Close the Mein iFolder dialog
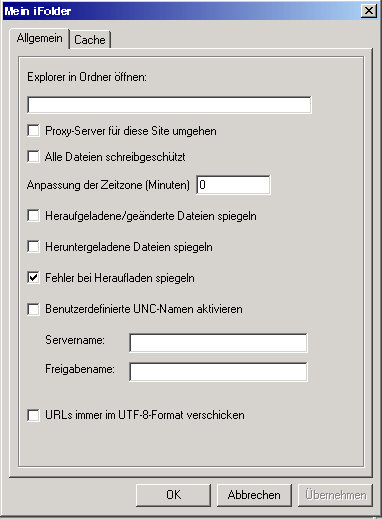This screenshot has width=382, height=519. [x=369, y=11]
